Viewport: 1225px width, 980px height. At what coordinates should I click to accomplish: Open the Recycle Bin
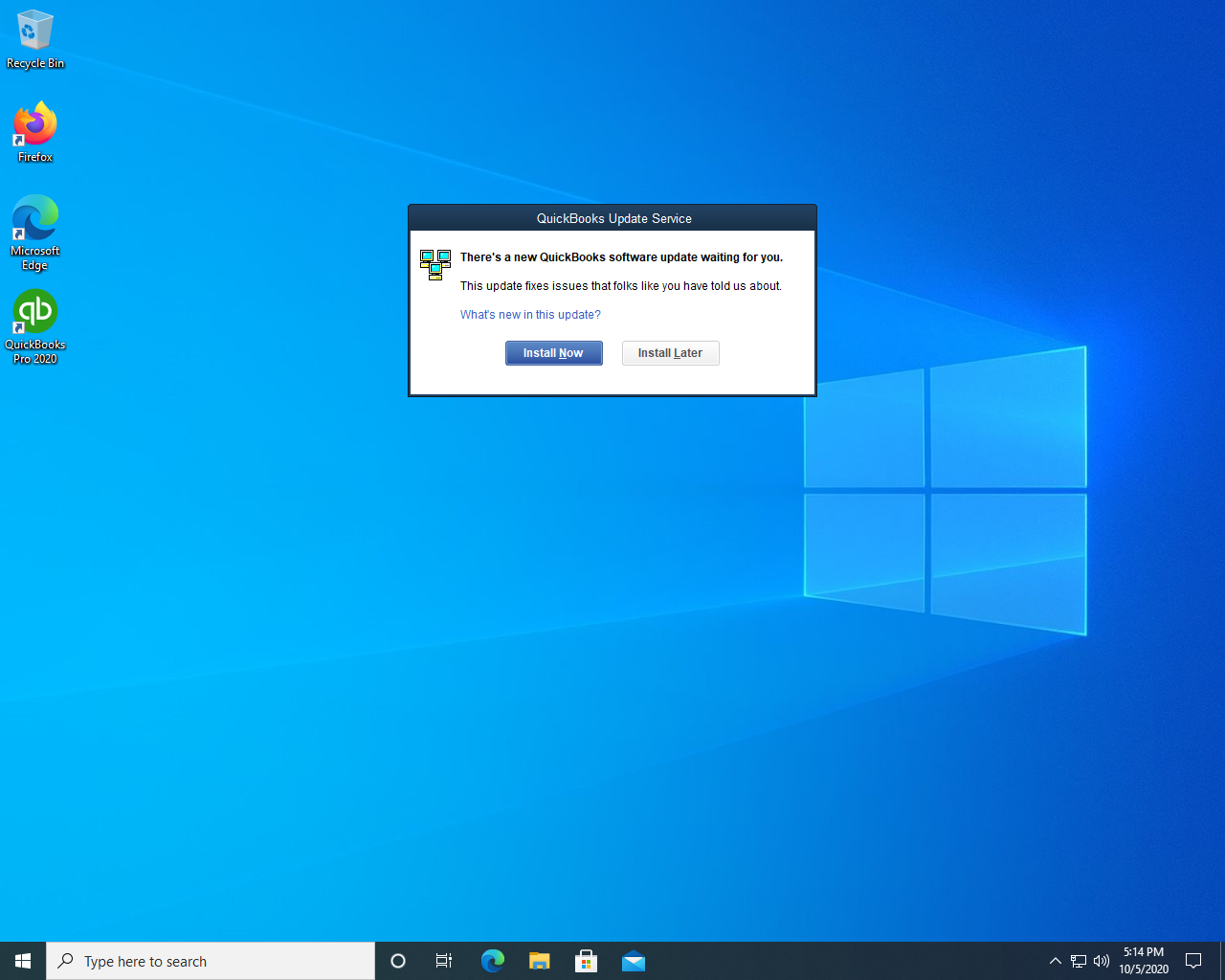[35, 32]
